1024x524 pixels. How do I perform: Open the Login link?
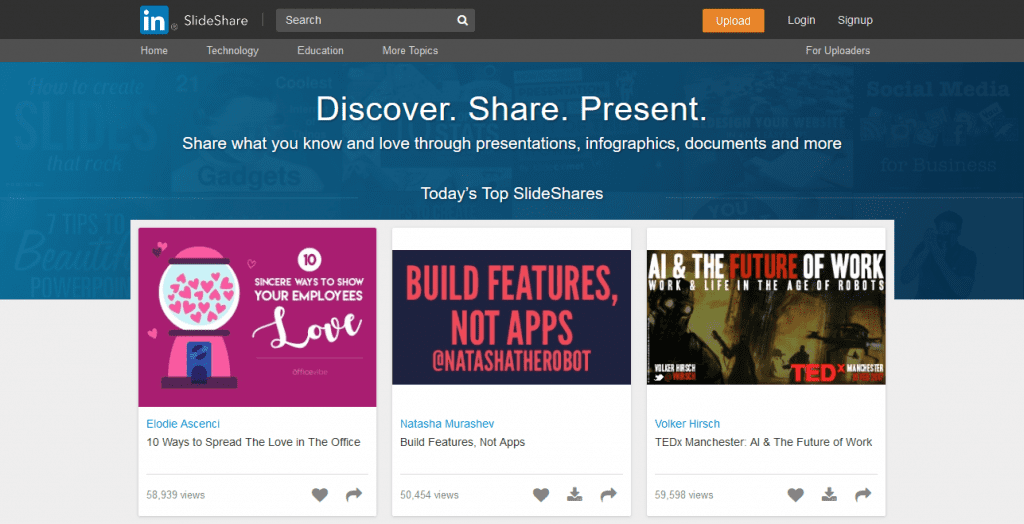[801, 20]
